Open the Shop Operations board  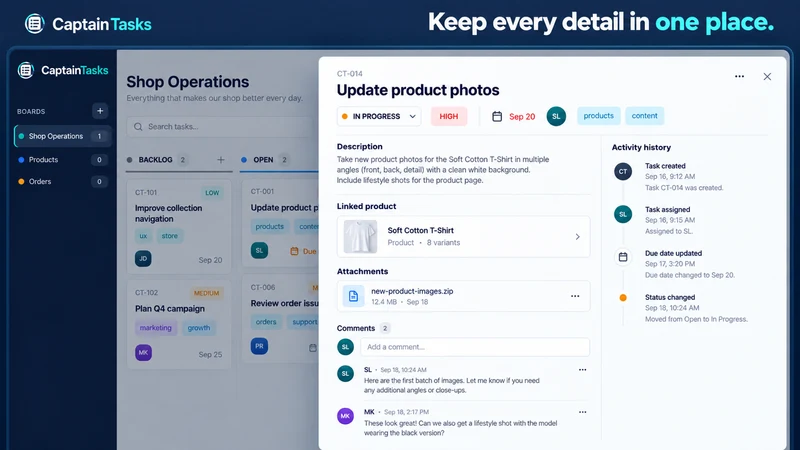pyautogui.click(x=62, y=136)
